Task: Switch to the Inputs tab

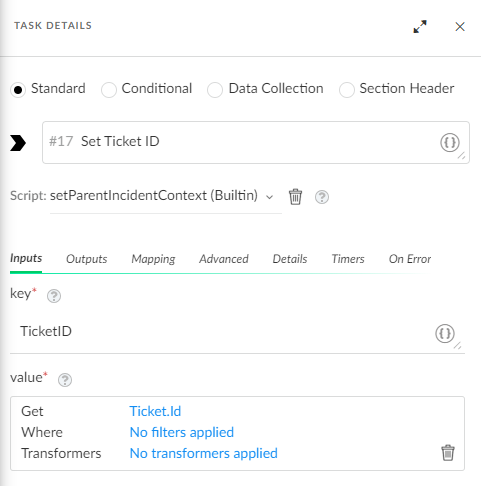Action: (26, 258)
